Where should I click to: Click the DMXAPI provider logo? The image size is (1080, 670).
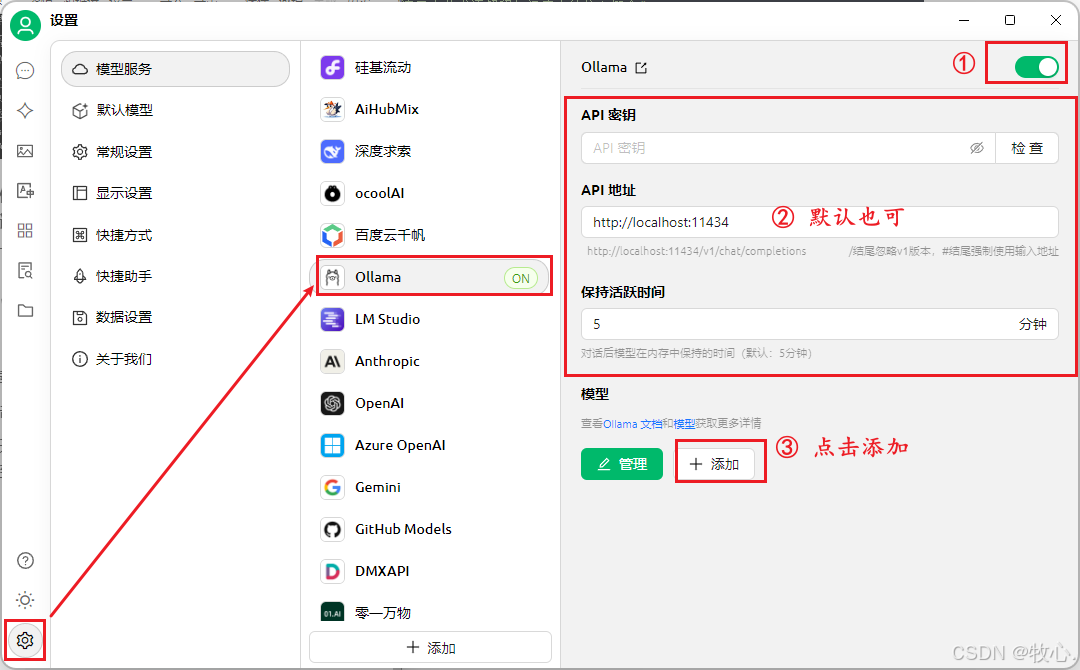point(333,572)
